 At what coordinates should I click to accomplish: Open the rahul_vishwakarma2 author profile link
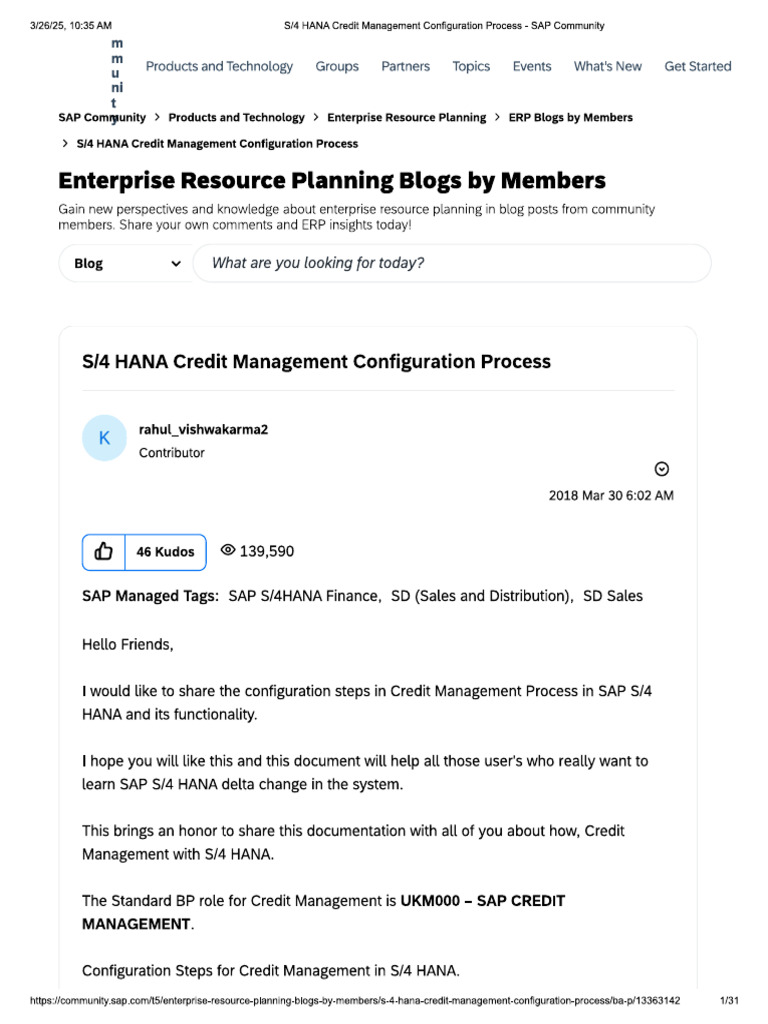click(x=203, y=430)
